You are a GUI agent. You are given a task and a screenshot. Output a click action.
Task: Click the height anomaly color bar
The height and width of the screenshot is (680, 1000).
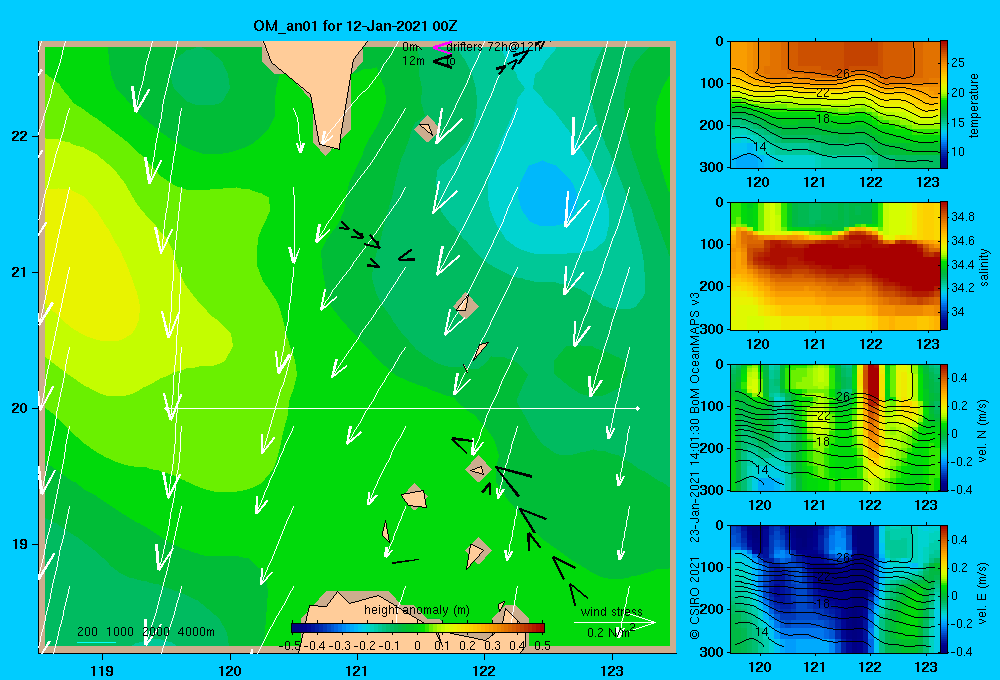[x=418, y=628]
